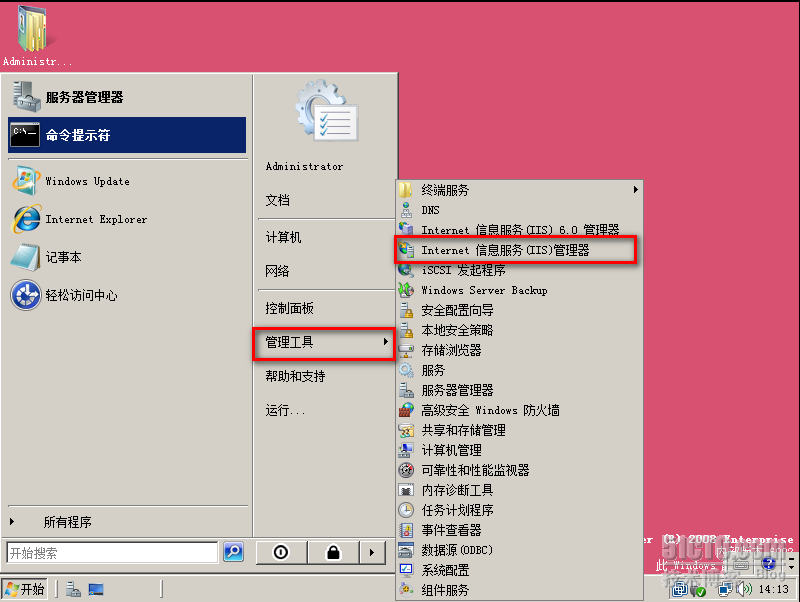Open the shutdown options arrow
This screenshot has width=800, height=602.
[372, 552]
